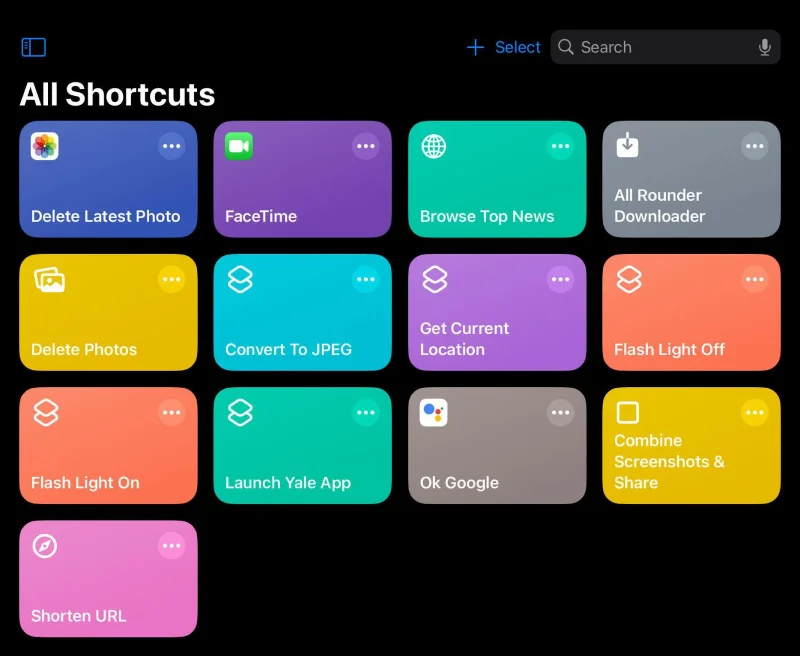Click the All Shortcuts heading
The height and width of the screenshot is (656, 800).
(117, 94)
